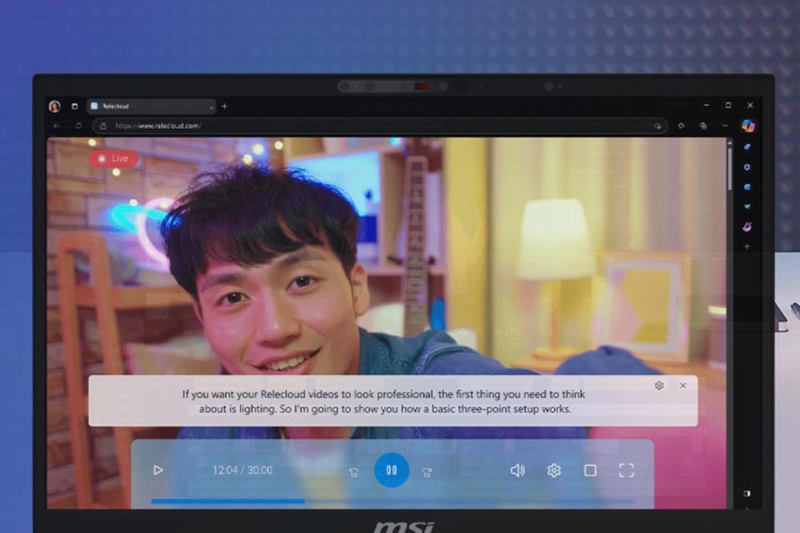The width and height of the screenshot is (800, 533).
Task: Open the tab actions menu icon
Action: coord(74,106)
